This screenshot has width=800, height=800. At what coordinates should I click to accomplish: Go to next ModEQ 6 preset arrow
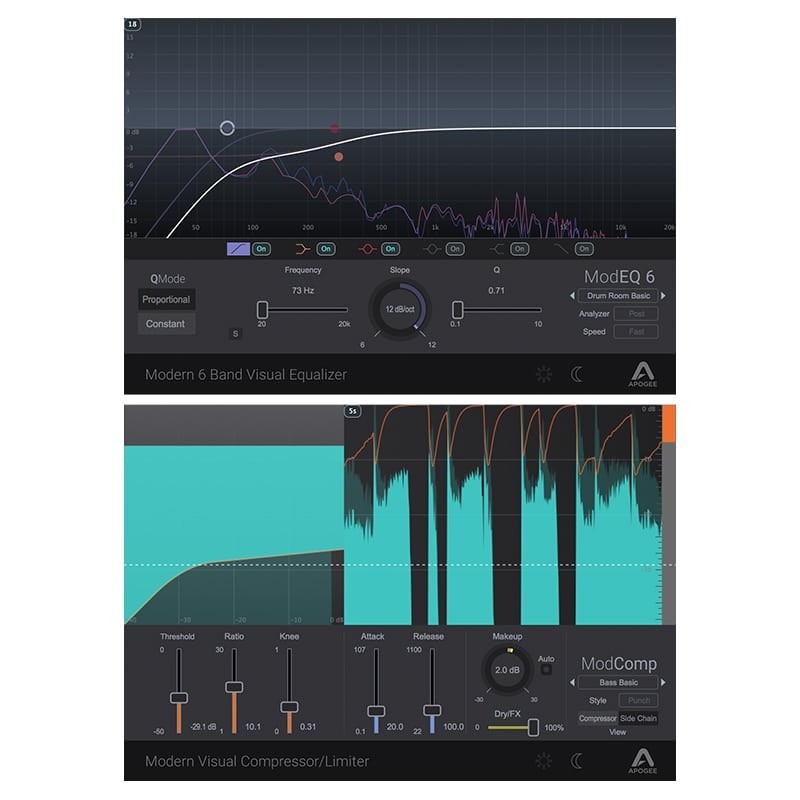[663, 295]
